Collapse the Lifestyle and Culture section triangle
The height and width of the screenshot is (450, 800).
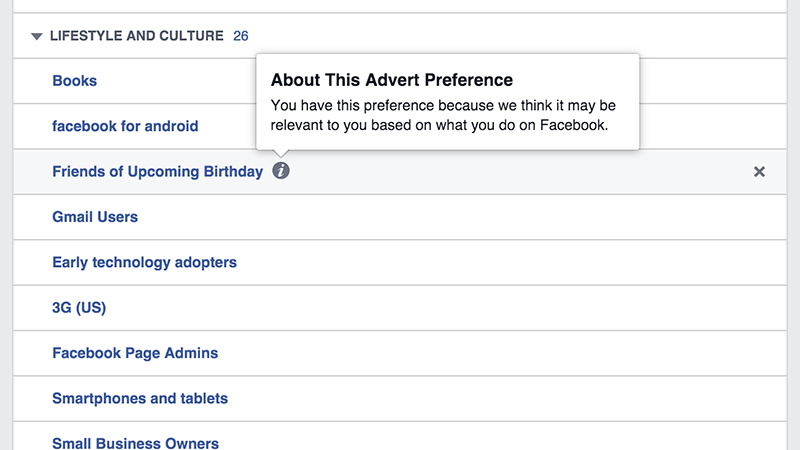coord(36,36)
